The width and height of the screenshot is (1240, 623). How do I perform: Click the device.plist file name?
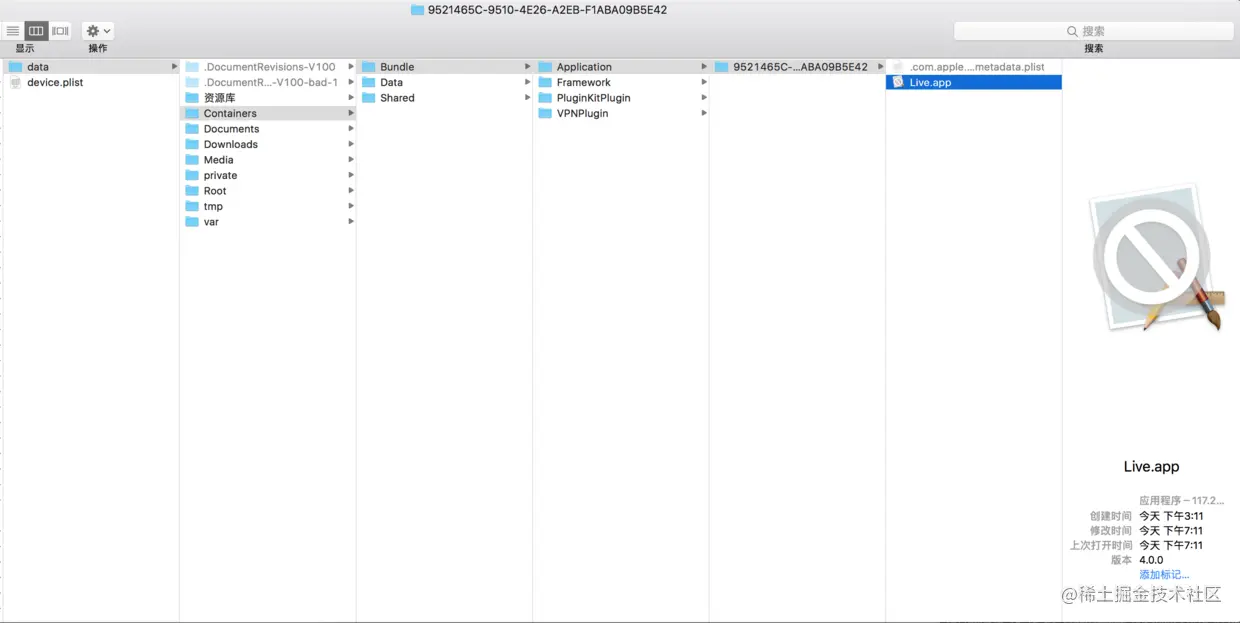(56, 82)
